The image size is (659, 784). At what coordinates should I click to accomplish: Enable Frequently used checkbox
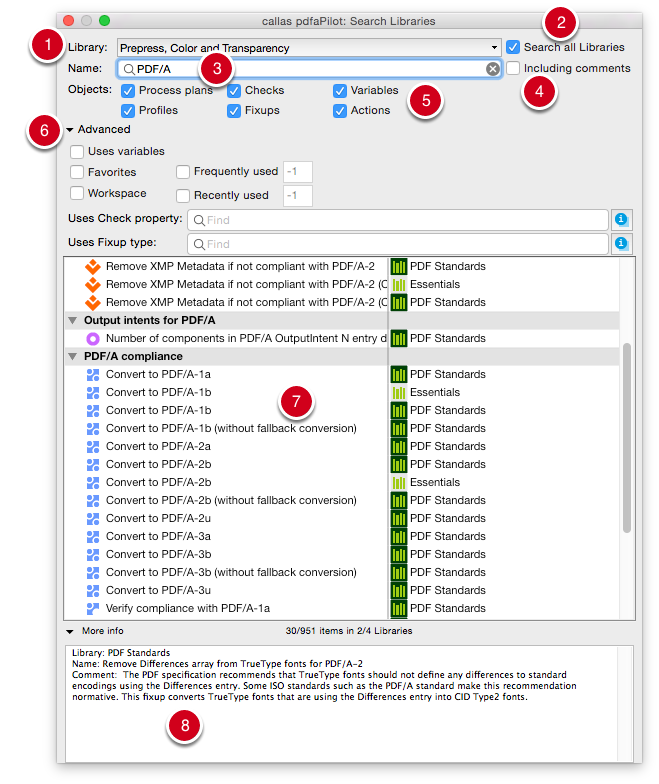[182, 172]
